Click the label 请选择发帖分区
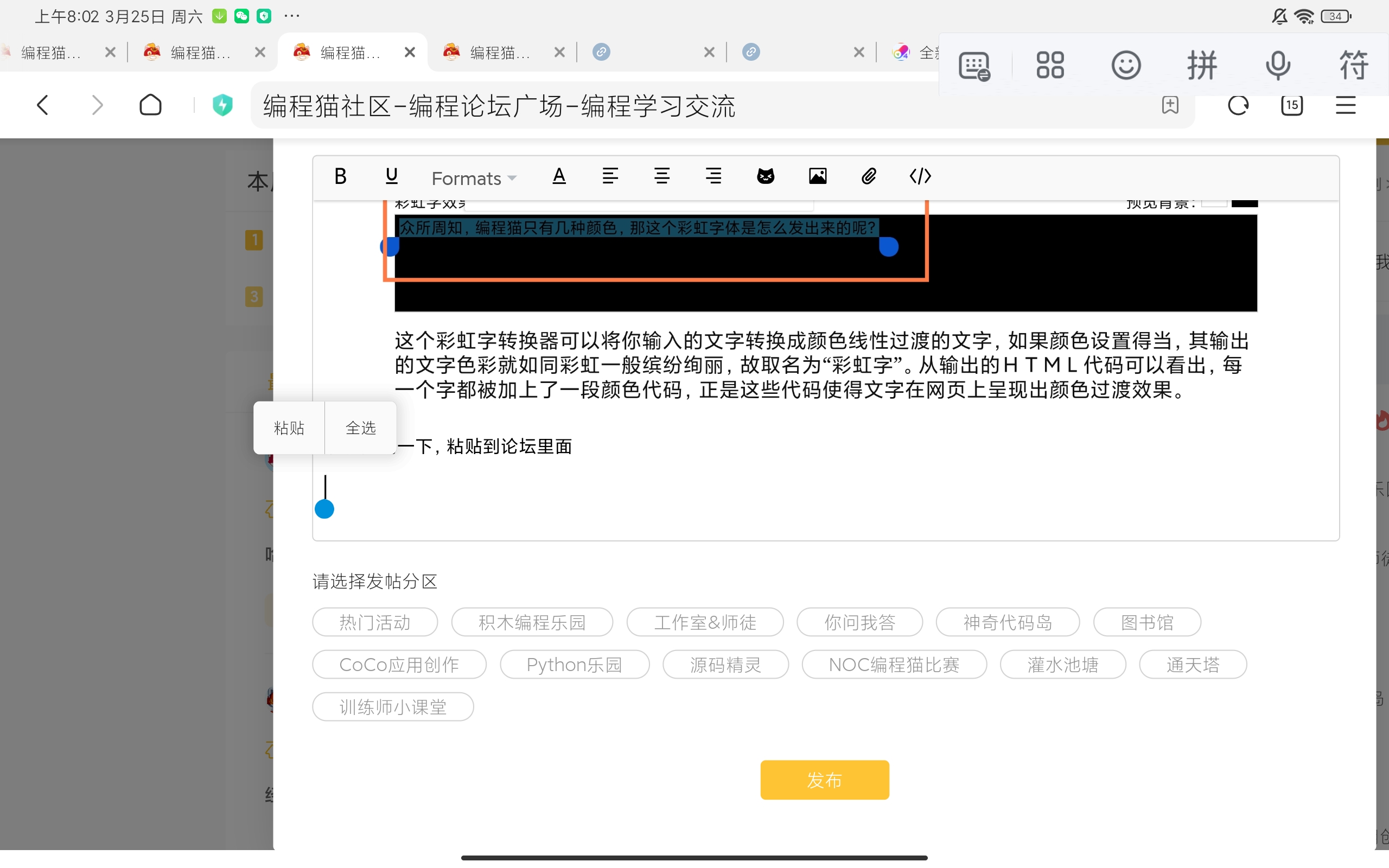This screenshot has height=868, width=1389. tap(375, 582)
